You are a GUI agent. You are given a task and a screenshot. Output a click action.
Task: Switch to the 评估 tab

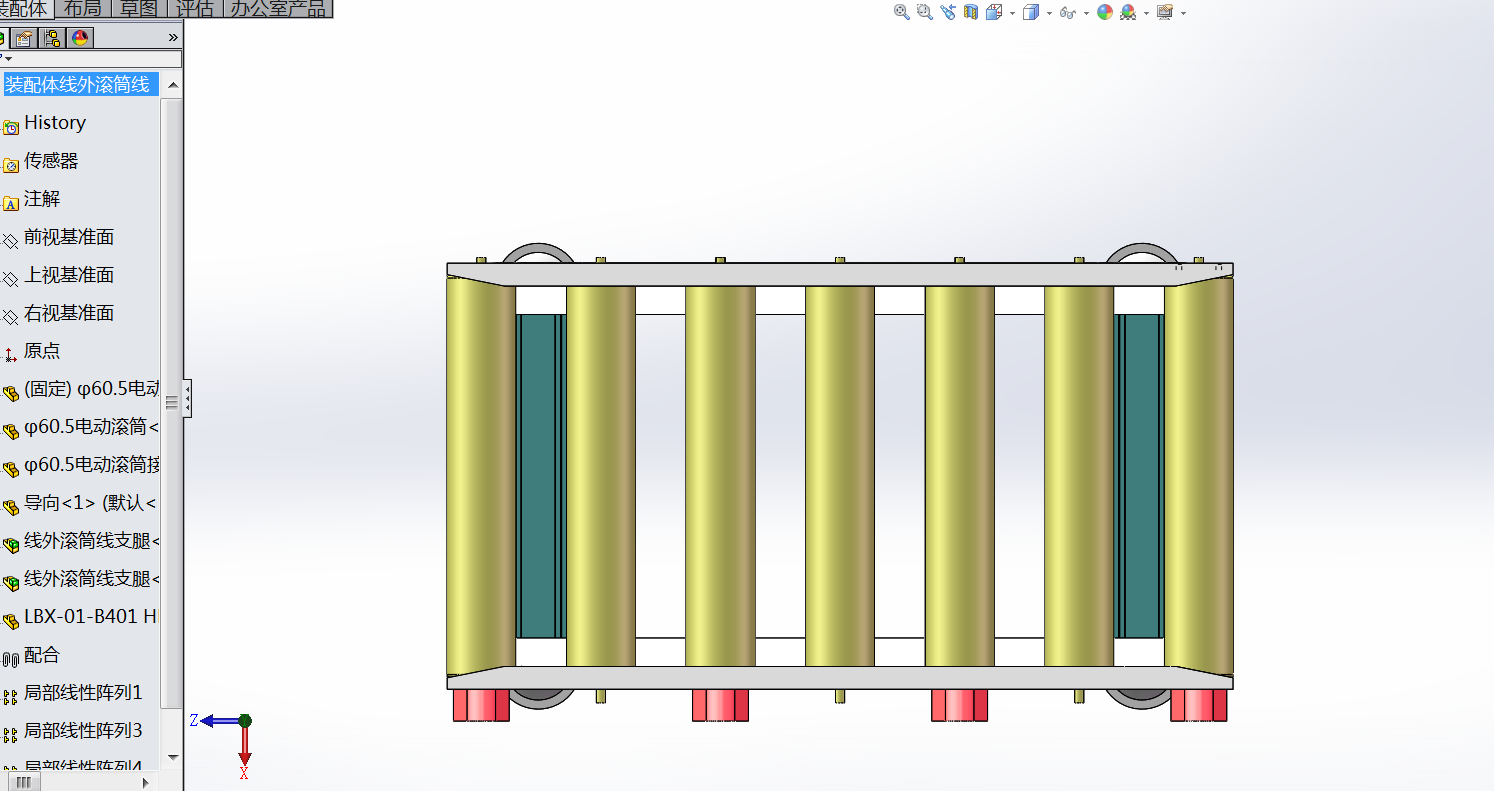pos(195,9)
